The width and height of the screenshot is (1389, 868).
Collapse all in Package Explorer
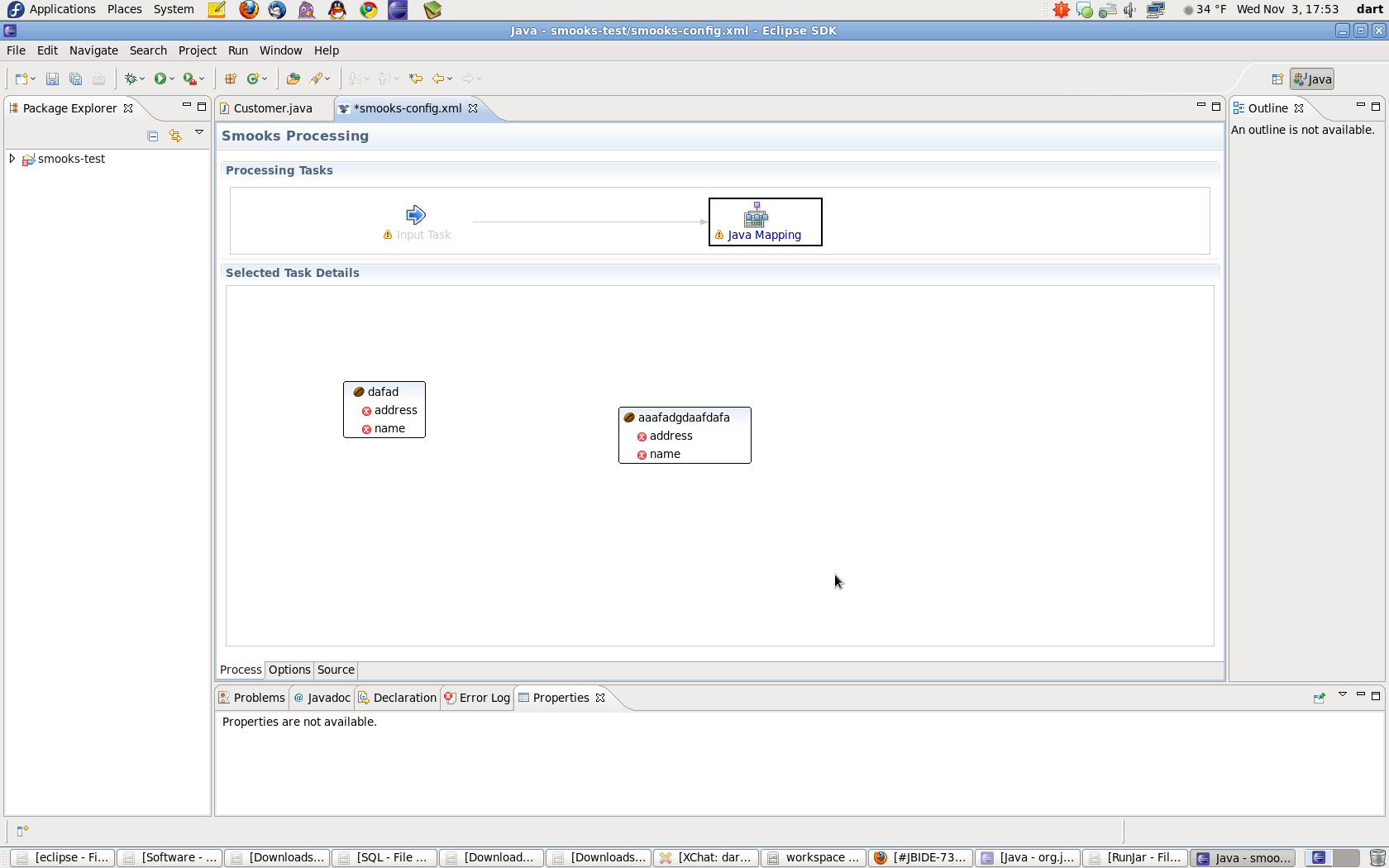153,136
